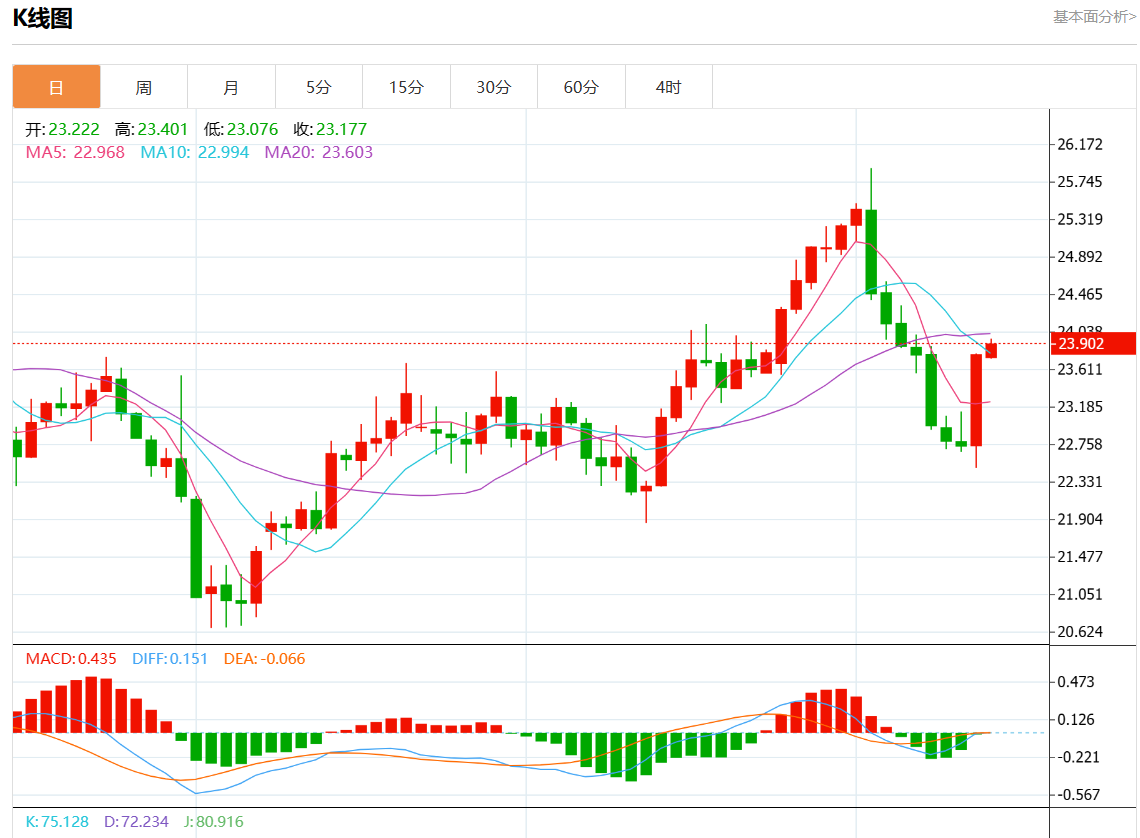
Task: Click the 24.465 price axis label
Action: click(1080, 294)
